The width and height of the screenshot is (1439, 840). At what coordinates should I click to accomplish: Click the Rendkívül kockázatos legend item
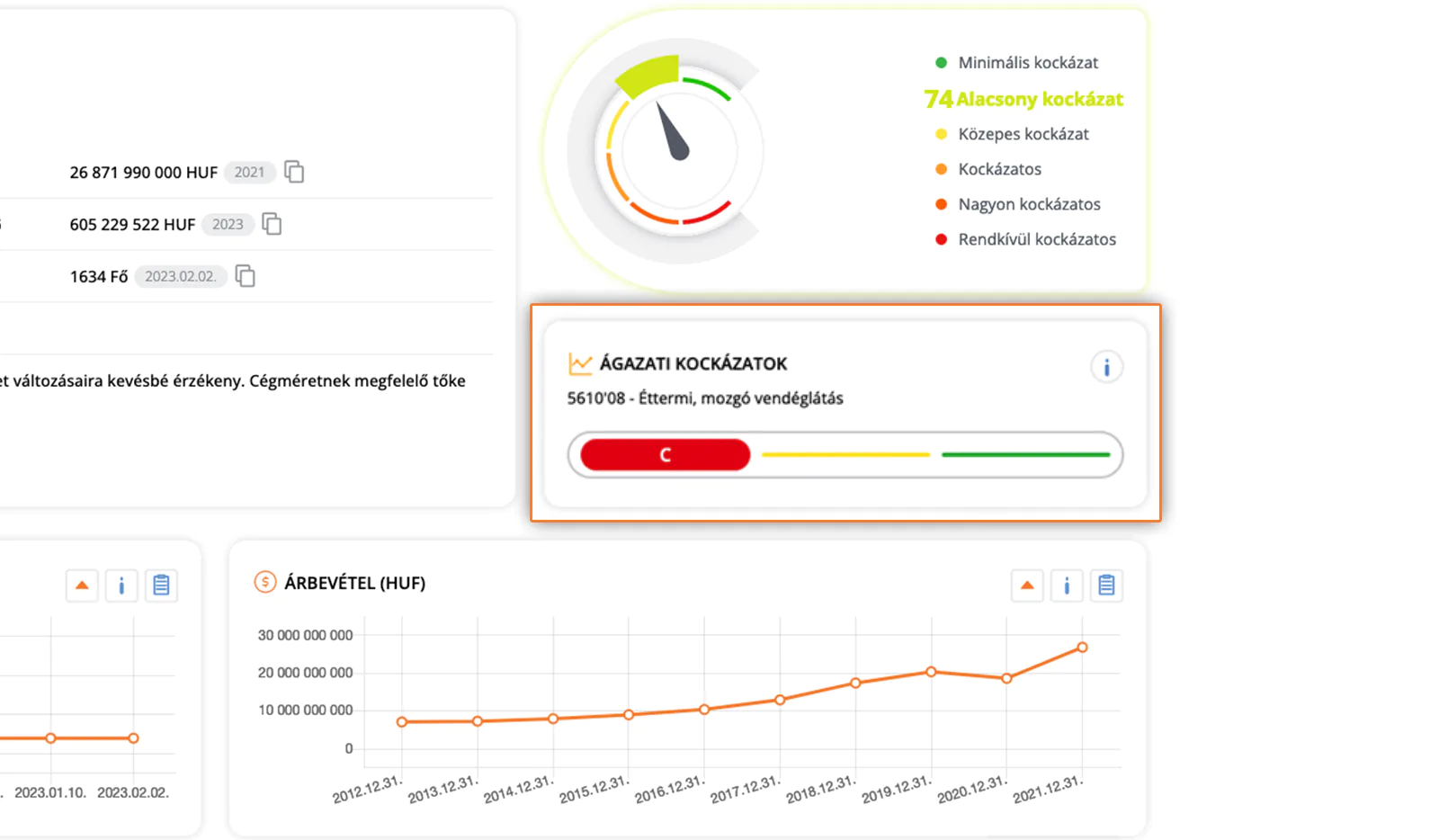[1025, 239]
